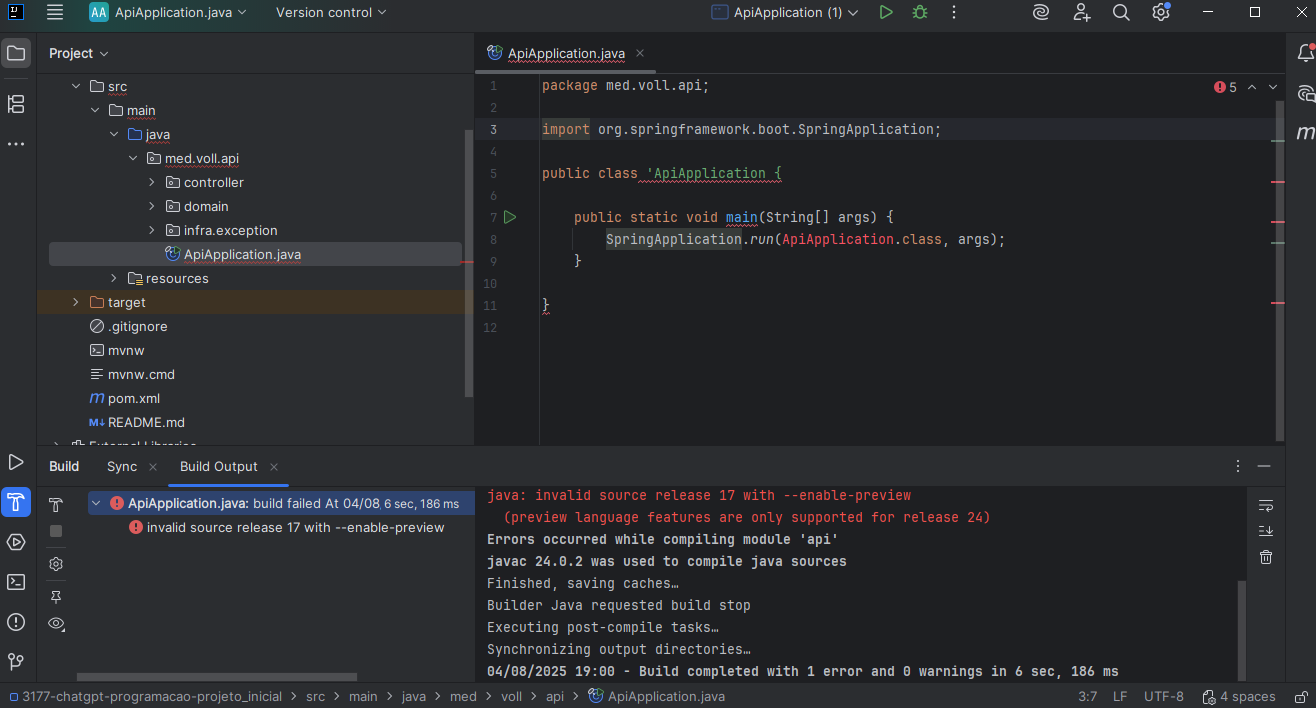Close the Build Output tab
Image resolution: width=1316 pixels, height=708 pixels.
tap(273, 467)
